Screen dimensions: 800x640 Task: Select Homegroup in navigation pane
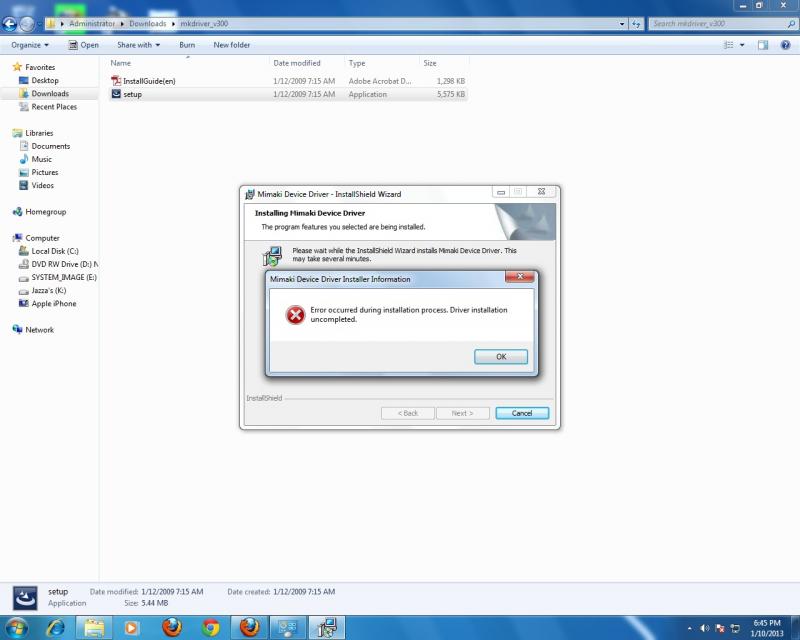[x=40, y=212]
